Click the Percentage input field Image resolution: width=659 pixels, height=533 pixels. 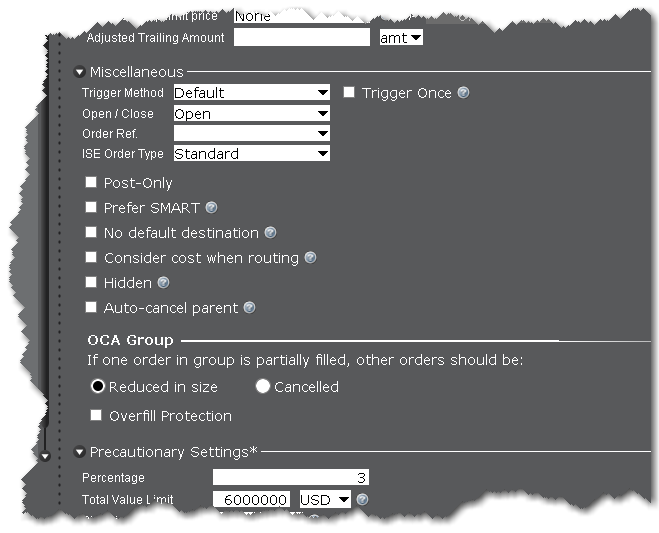tap(291, 478)
